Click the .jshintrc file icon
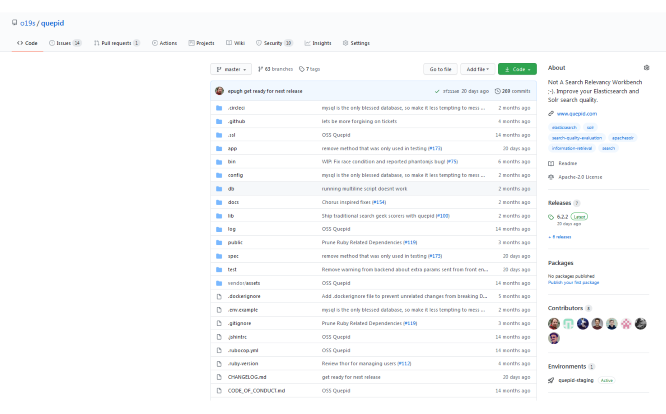This screenshot has width=666, height=414. [219, 337]
